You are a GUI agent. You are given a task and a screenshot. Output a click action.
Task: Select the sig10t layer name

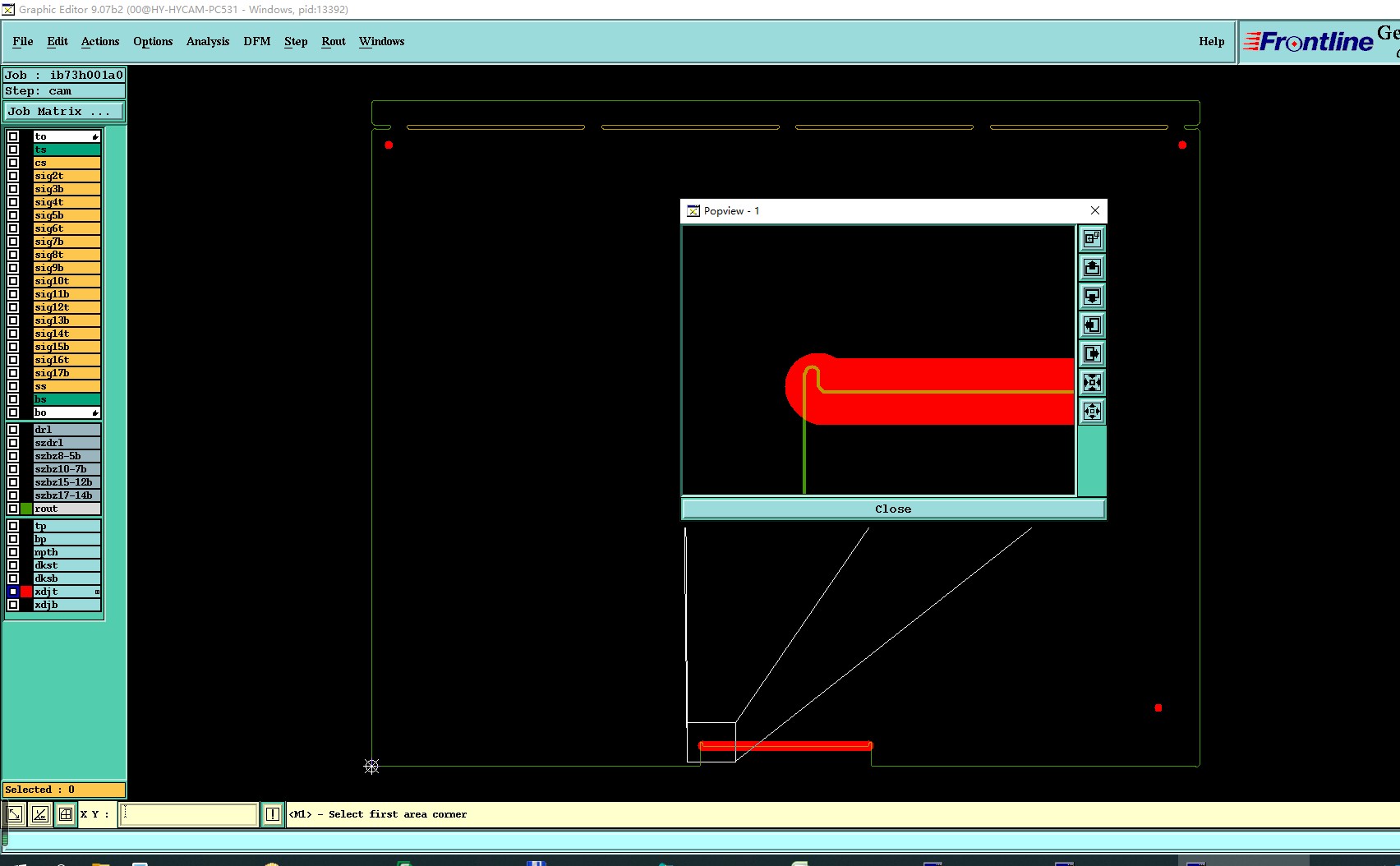(67, 281)
